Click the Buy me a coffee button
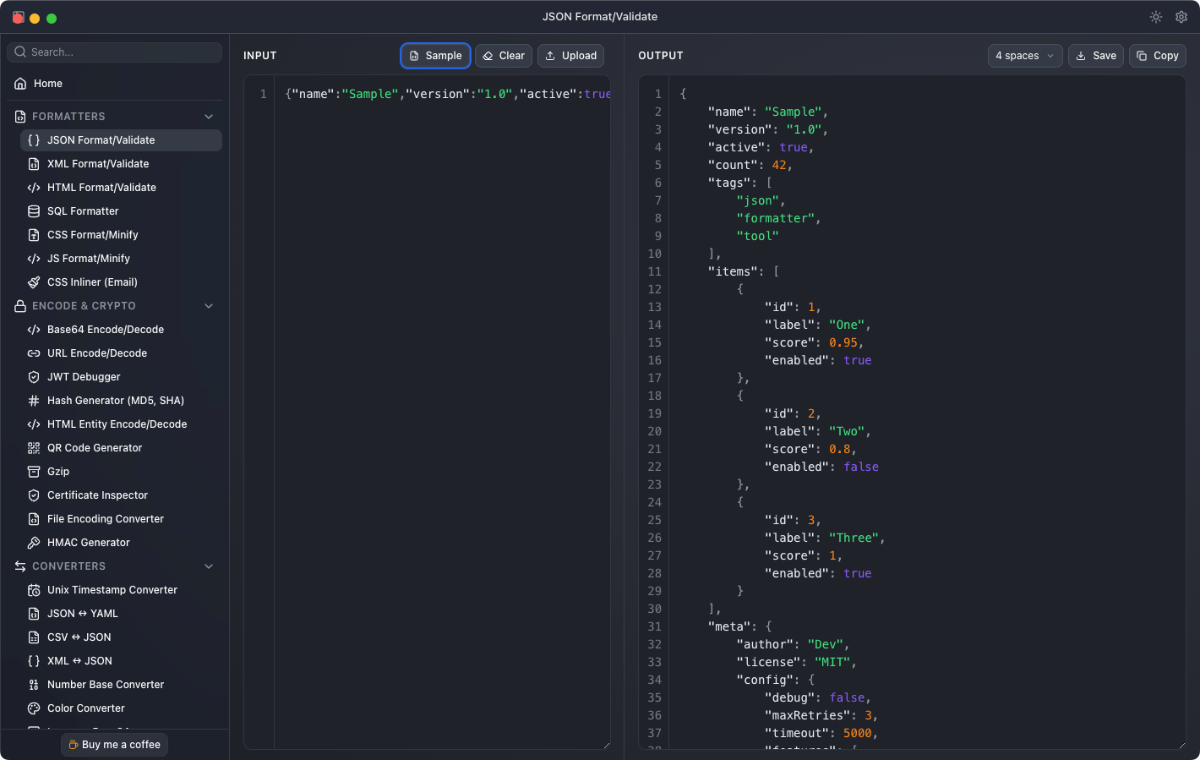 (x=113, y=744)
